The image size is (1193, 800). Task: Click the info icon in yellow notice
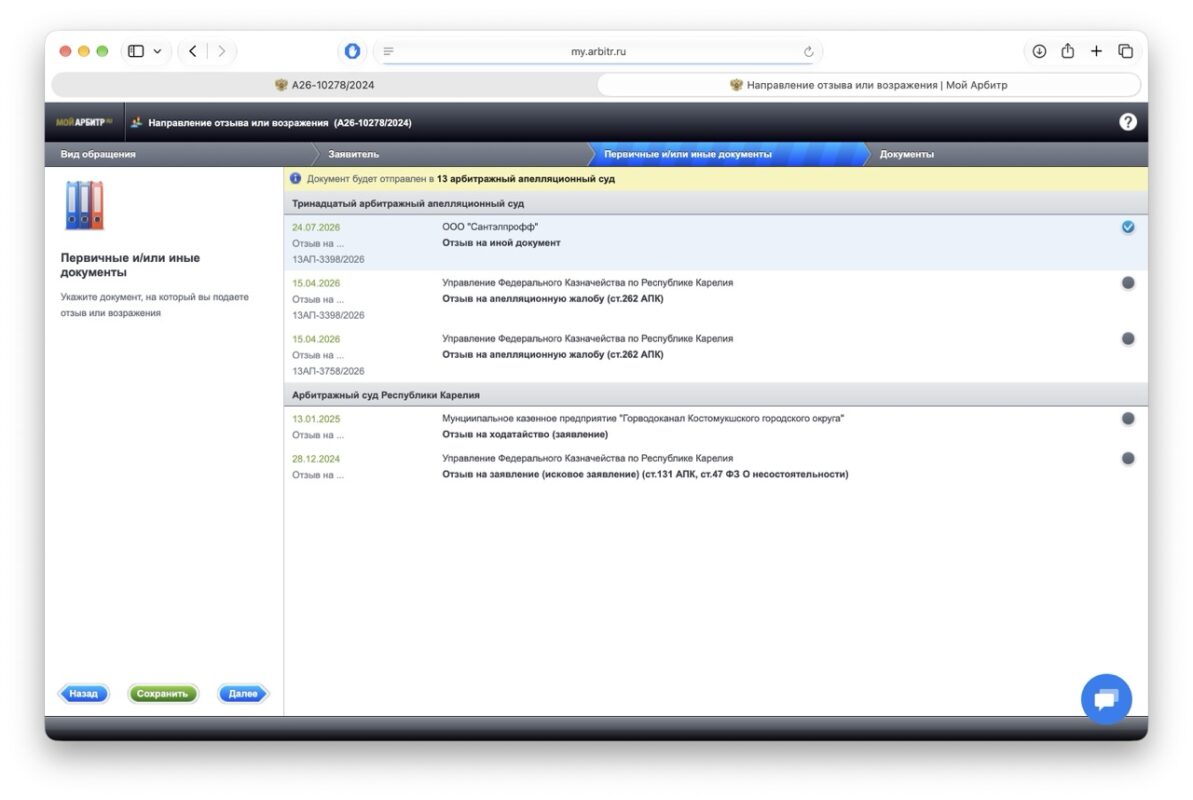tap(295, 178)
